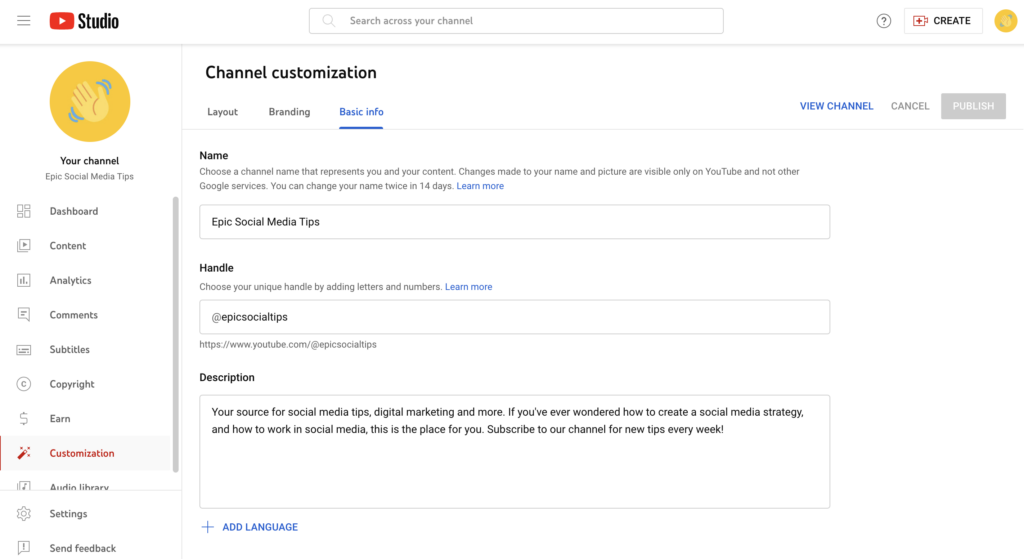Click the Dashboard sidebar icon
1024x559 pixels.
point(24,211)
